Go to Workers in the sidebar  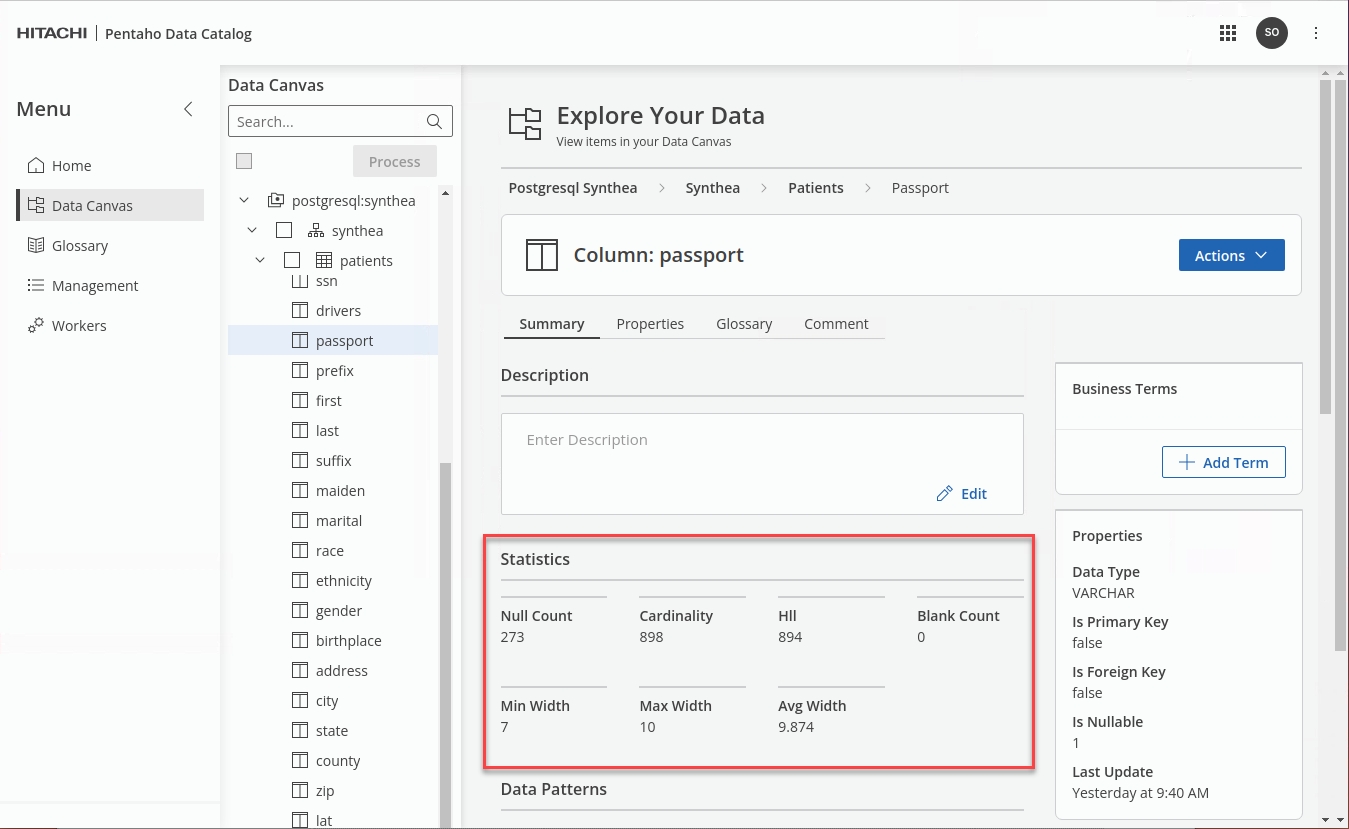point(79,326)
